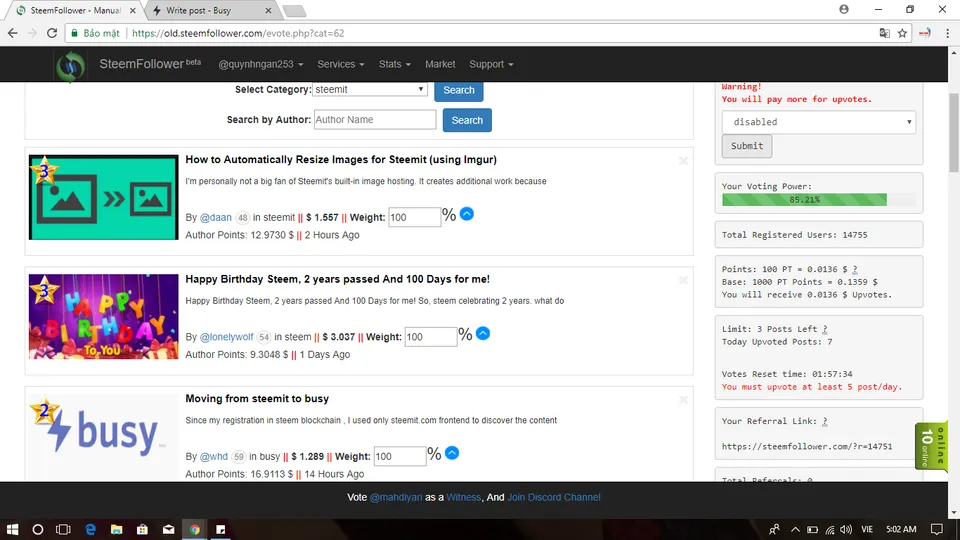Show hidden system tray icons
This screenshot has width=960, height=540.
click(x=795, y=530)
